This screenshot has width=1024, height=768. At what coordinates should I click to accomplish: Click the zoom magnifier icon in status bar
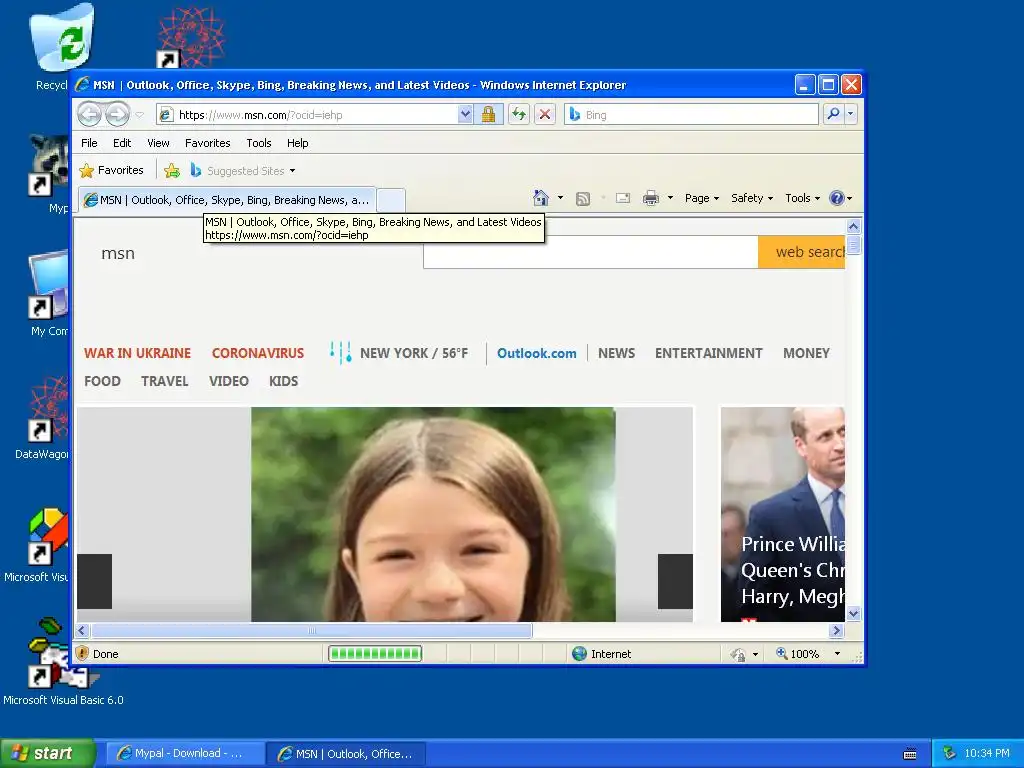[x=781, y=653]
